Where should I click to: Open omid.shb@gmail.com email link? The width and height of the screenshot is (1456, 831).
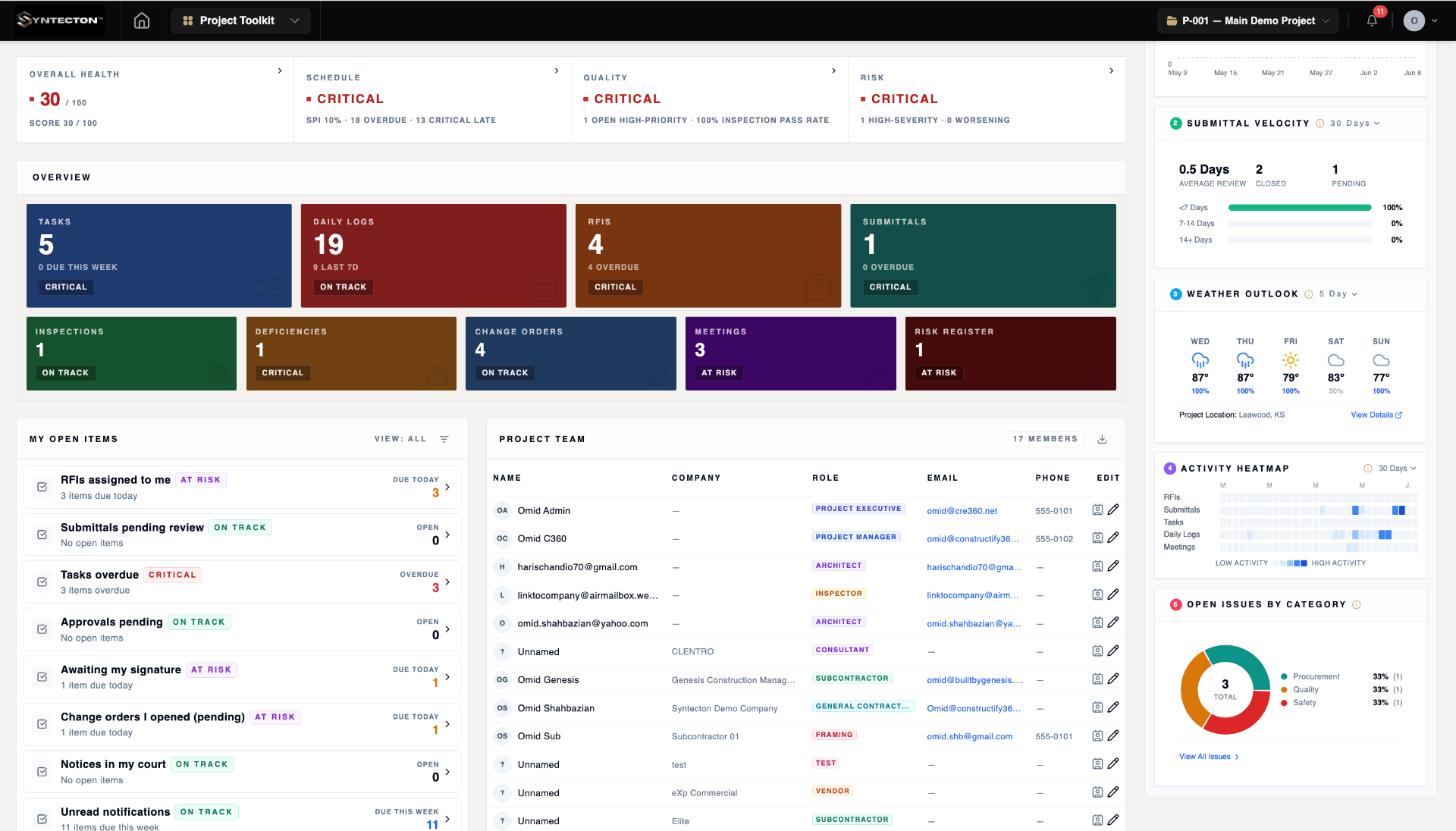coord(969,736)
